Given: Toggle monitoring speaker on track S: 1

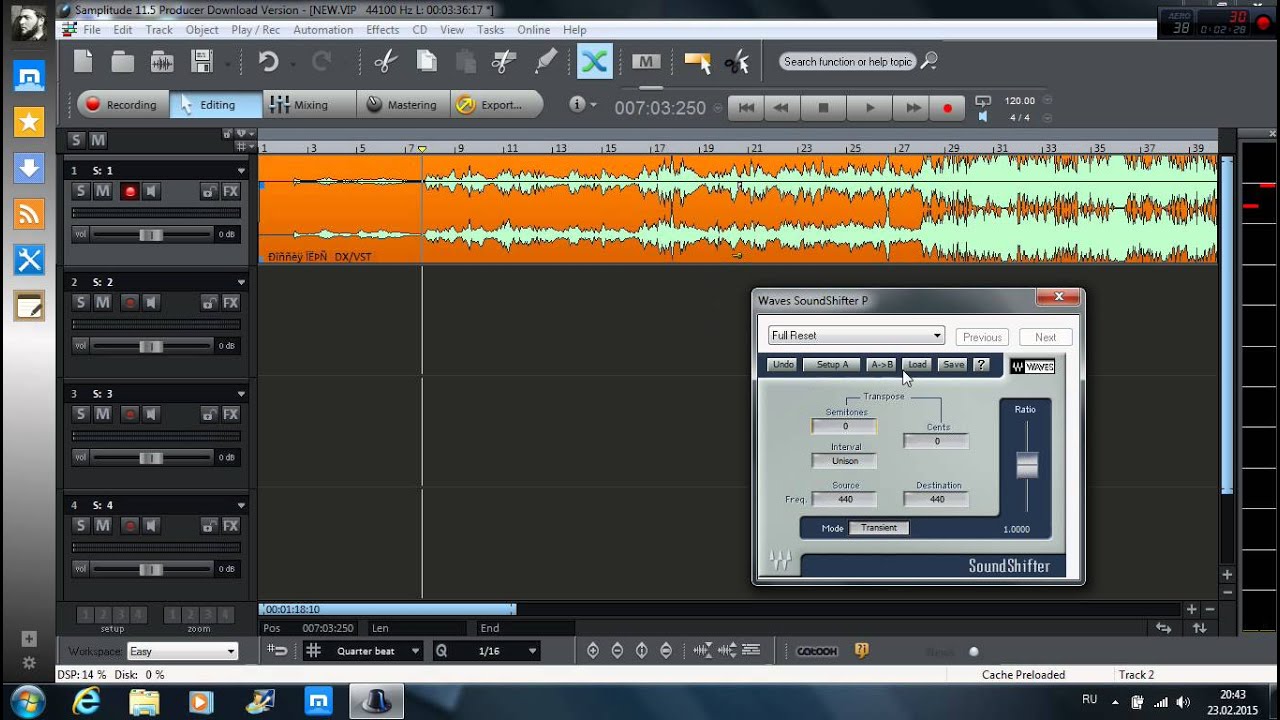Looking at the screenshot, I should click(x=151, y=191).
